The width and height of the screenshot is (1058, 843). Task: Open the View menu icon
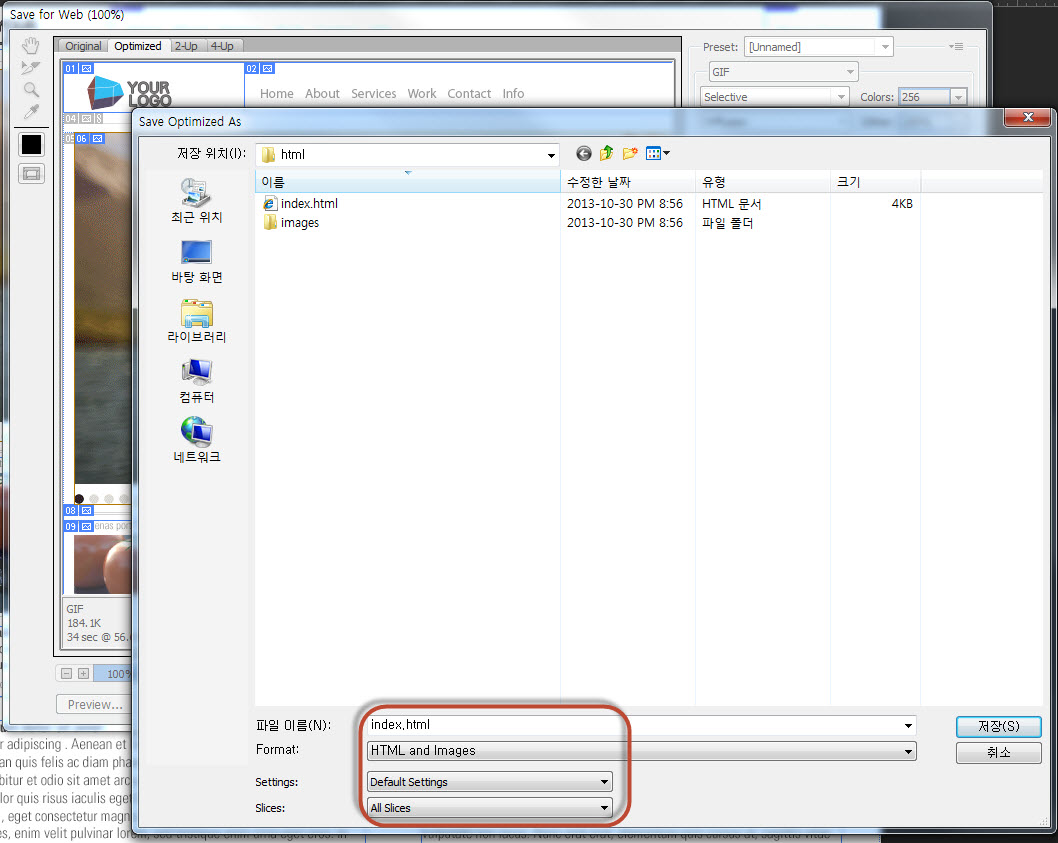click(x=657, y=153)
